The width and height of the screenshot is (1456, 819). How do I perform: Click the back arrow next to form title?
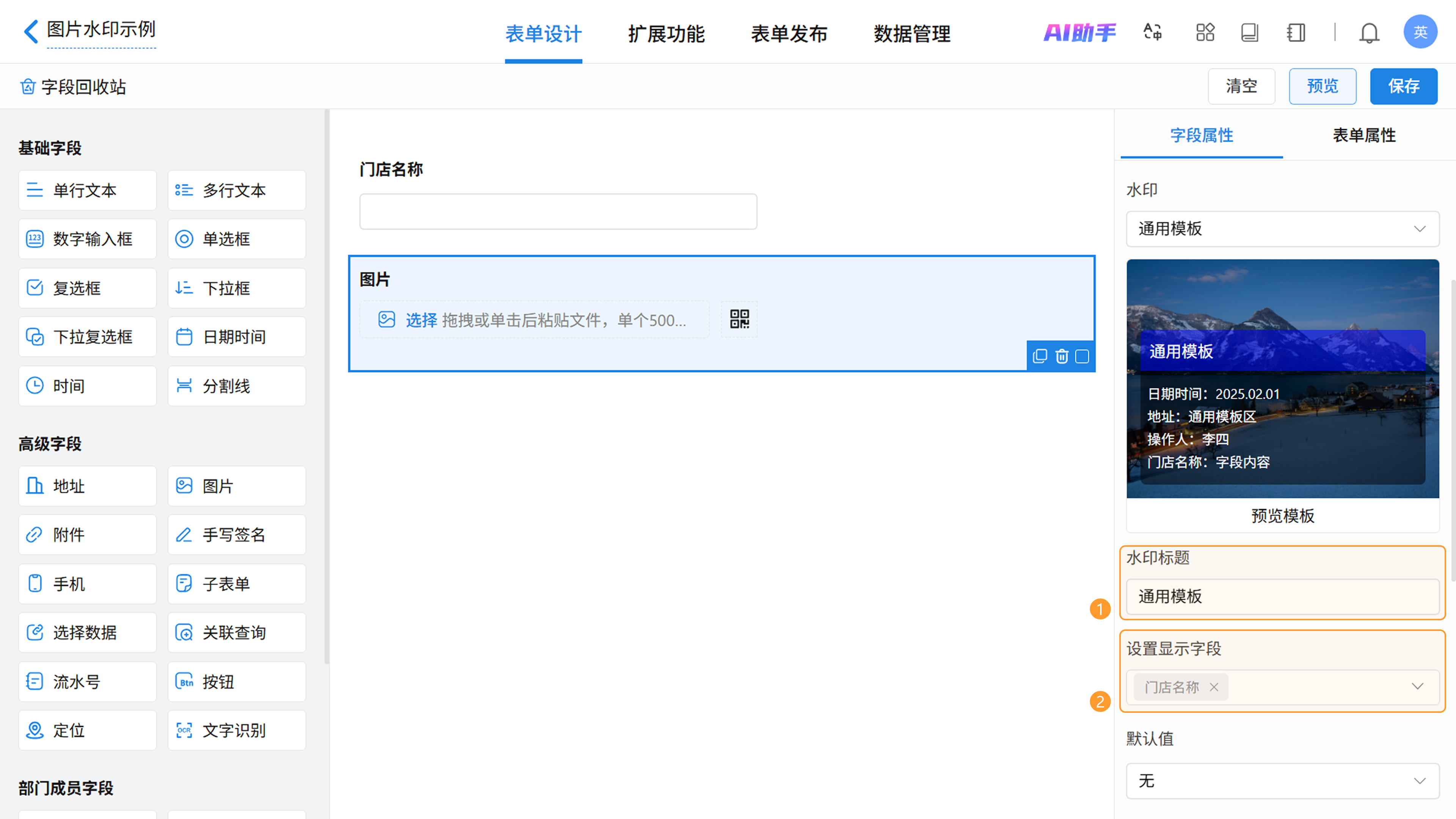pos(31,31)
